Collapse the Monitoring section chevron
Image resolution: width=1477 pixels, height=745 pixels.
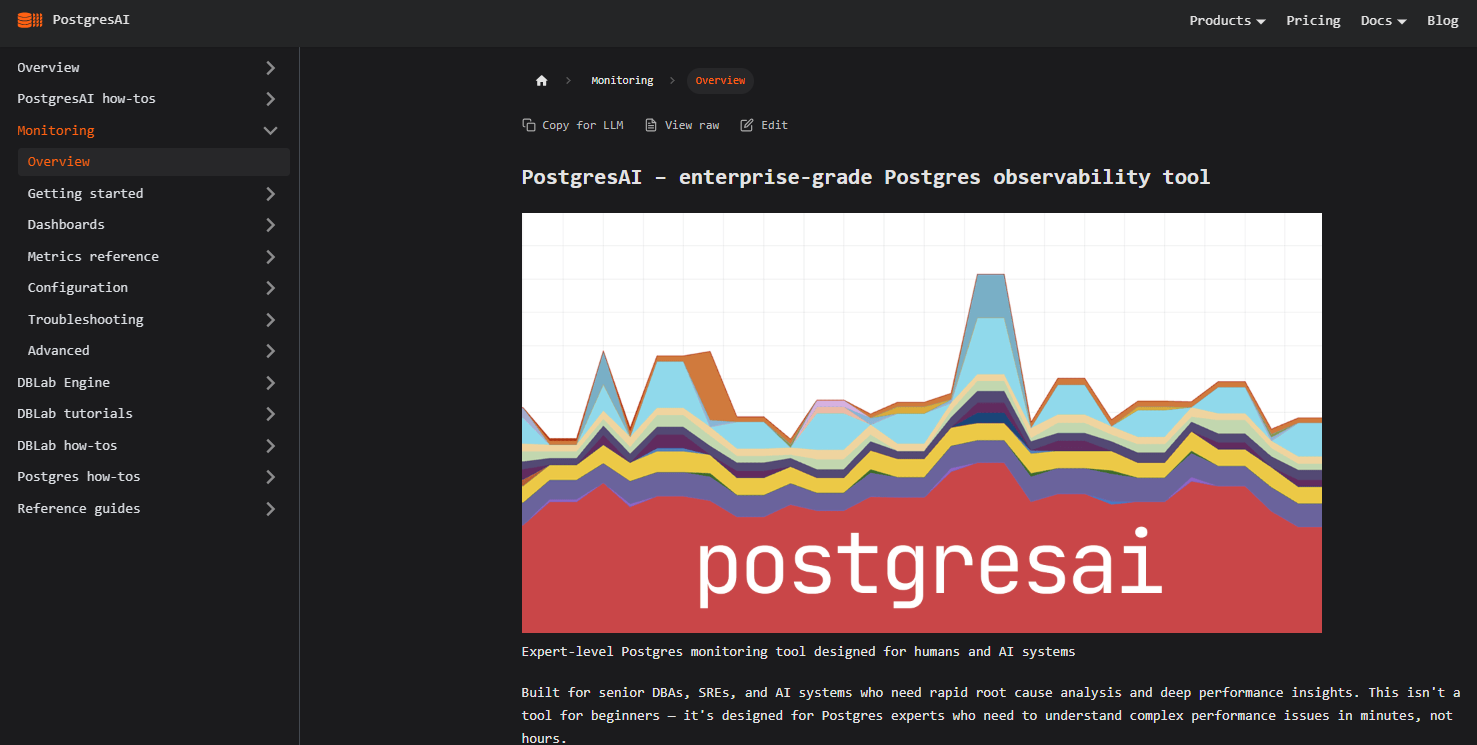tap(270, 131)
